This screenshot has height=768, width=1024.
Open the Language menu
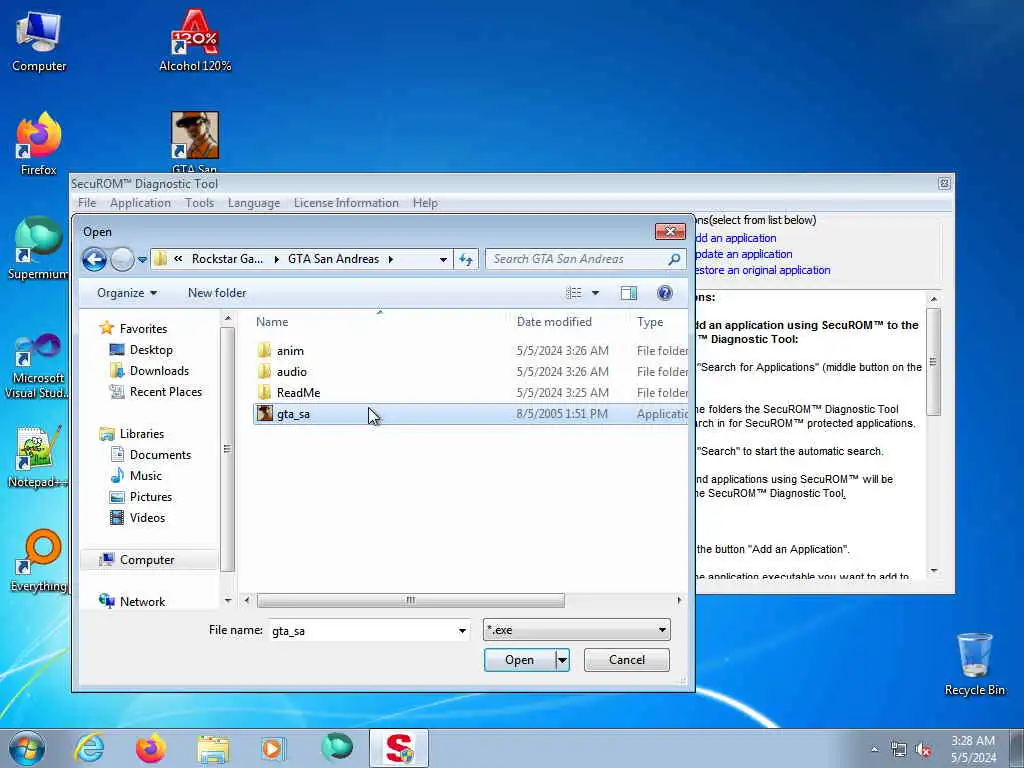tap(253, 203)
